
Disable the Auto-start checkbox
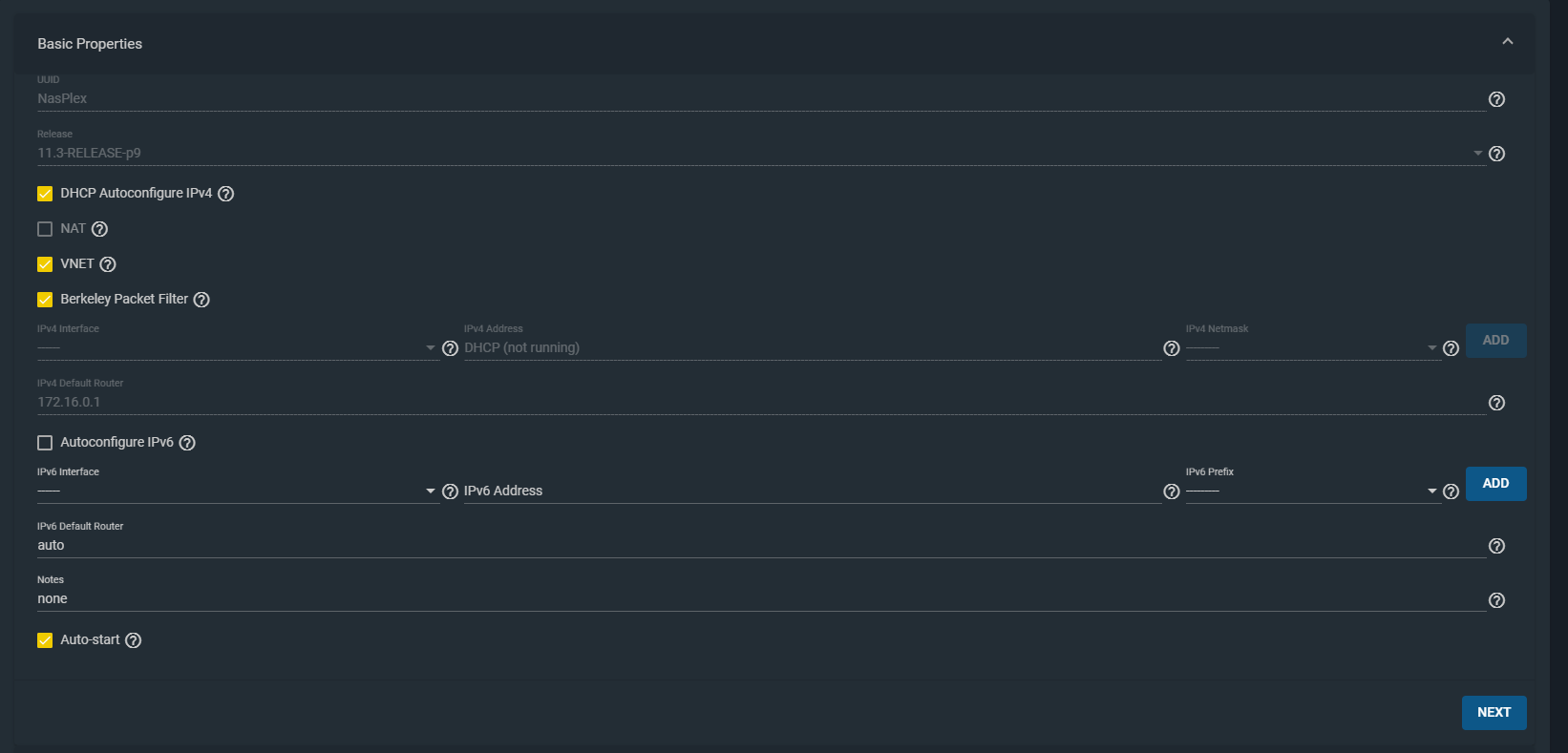45,640
